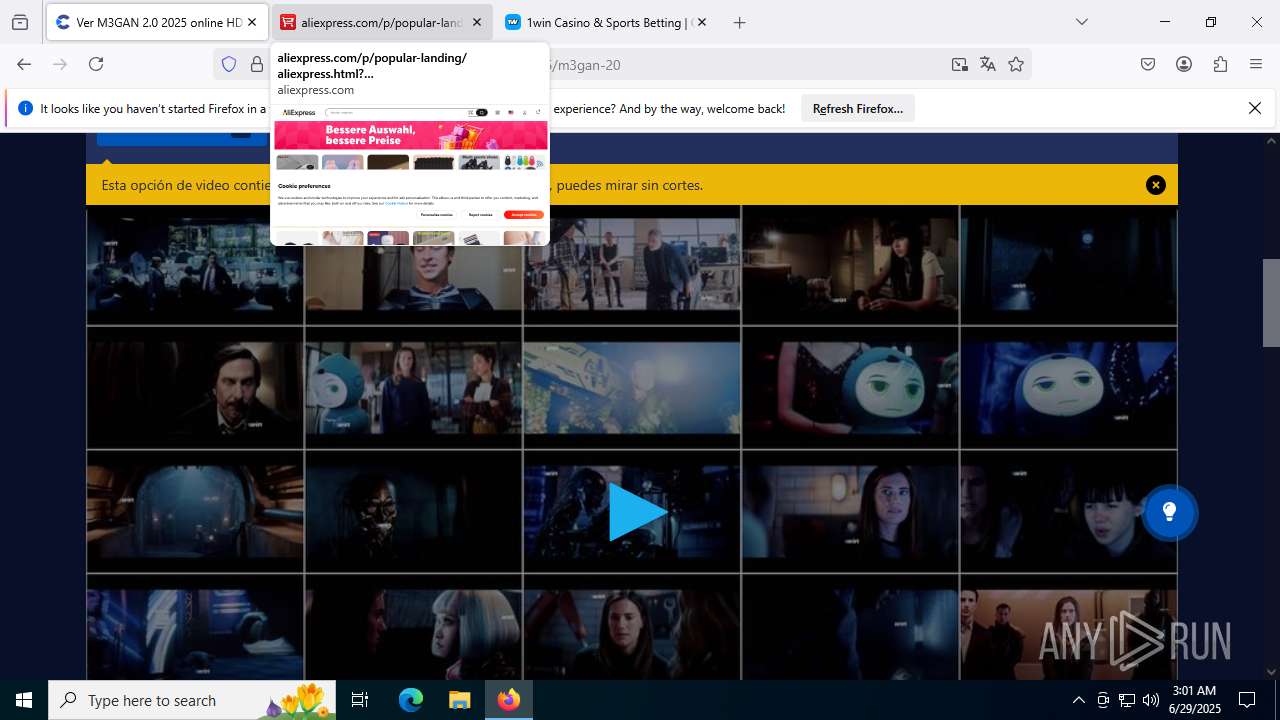Click the page vertical scrollbar thumb

(1271, 303)
